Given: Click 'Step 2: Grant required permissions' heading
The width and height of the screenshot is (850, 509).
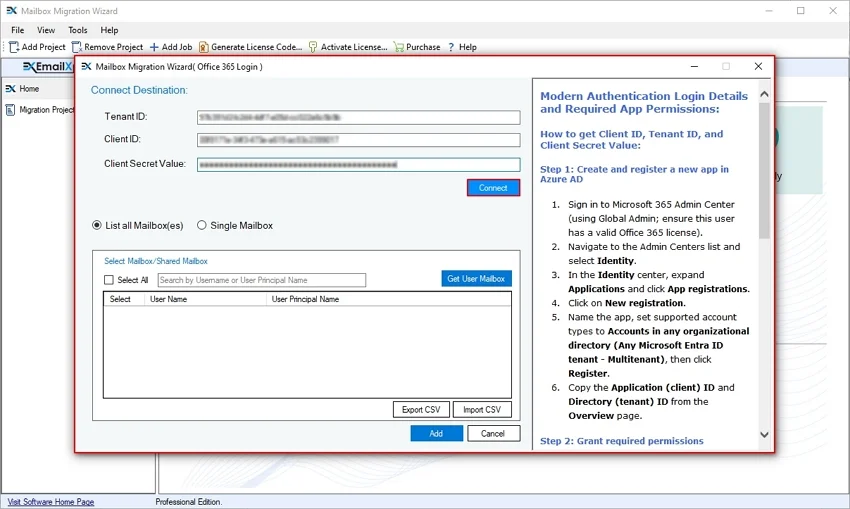Looking at the screenshot, I should tap(621, 441).
